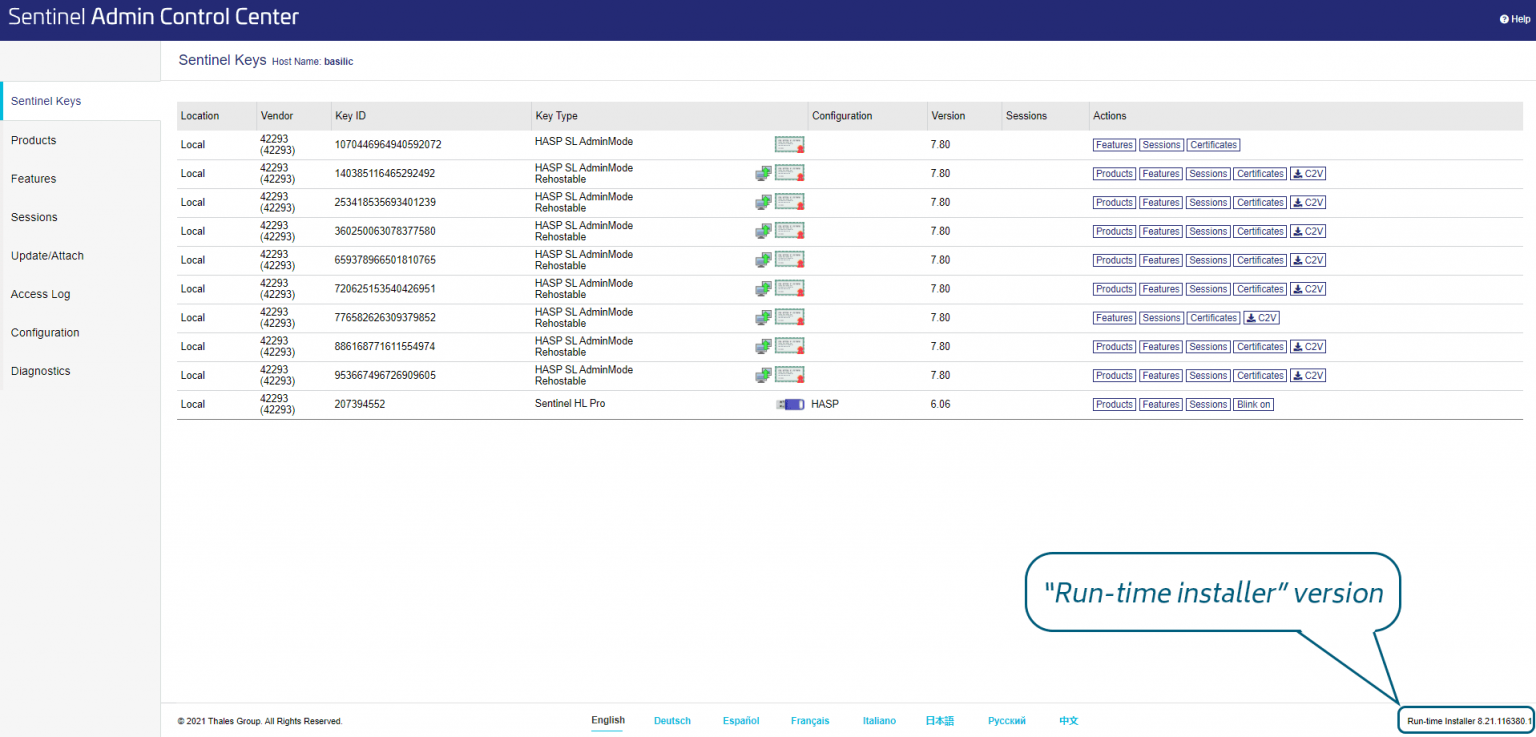Click the license certificate icon for key 1070446964940592072
Image resolution: width=1536 pixels, height=737 pixels.
tap(789, 145)
